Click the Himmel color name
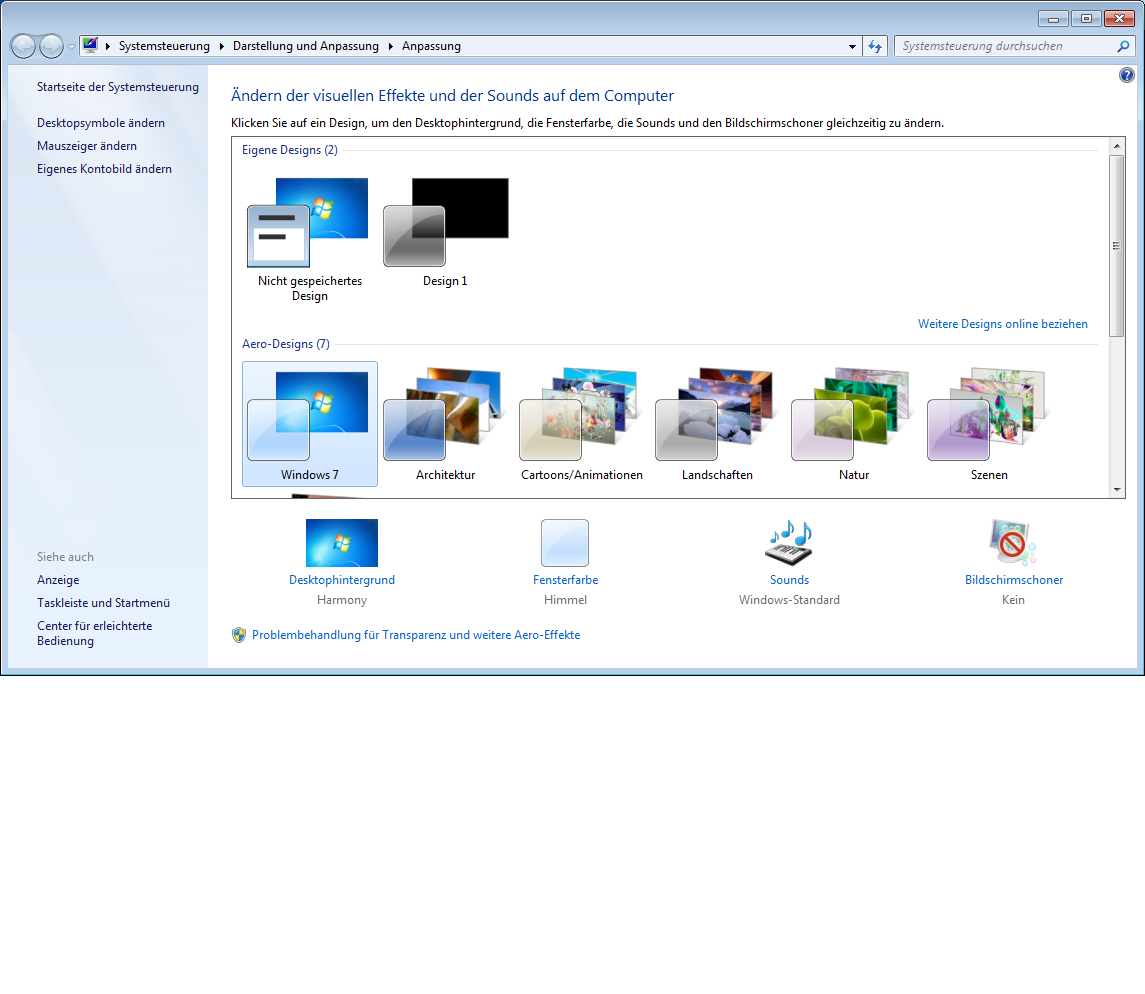This screenshot has height=994, width=1145. point(565,600)
